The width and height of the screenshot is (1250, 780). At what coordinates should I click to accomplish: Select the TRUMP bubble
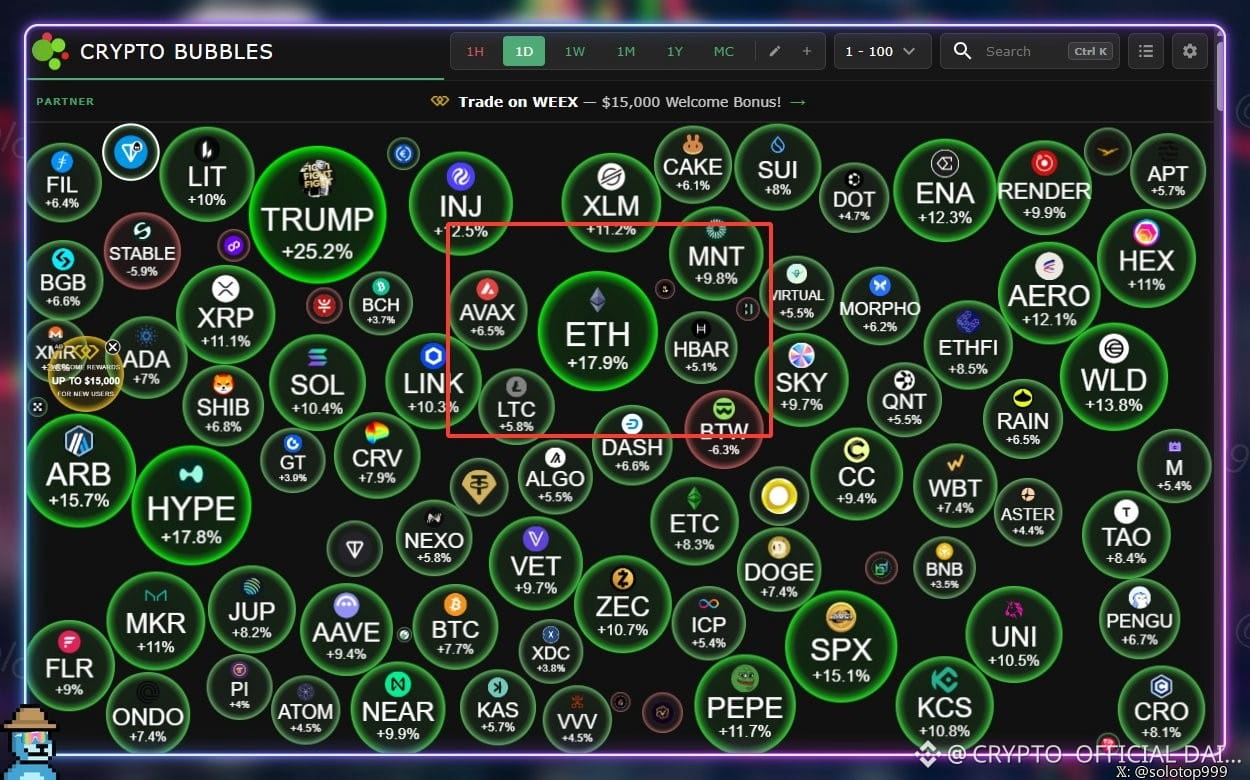(317, 215)
